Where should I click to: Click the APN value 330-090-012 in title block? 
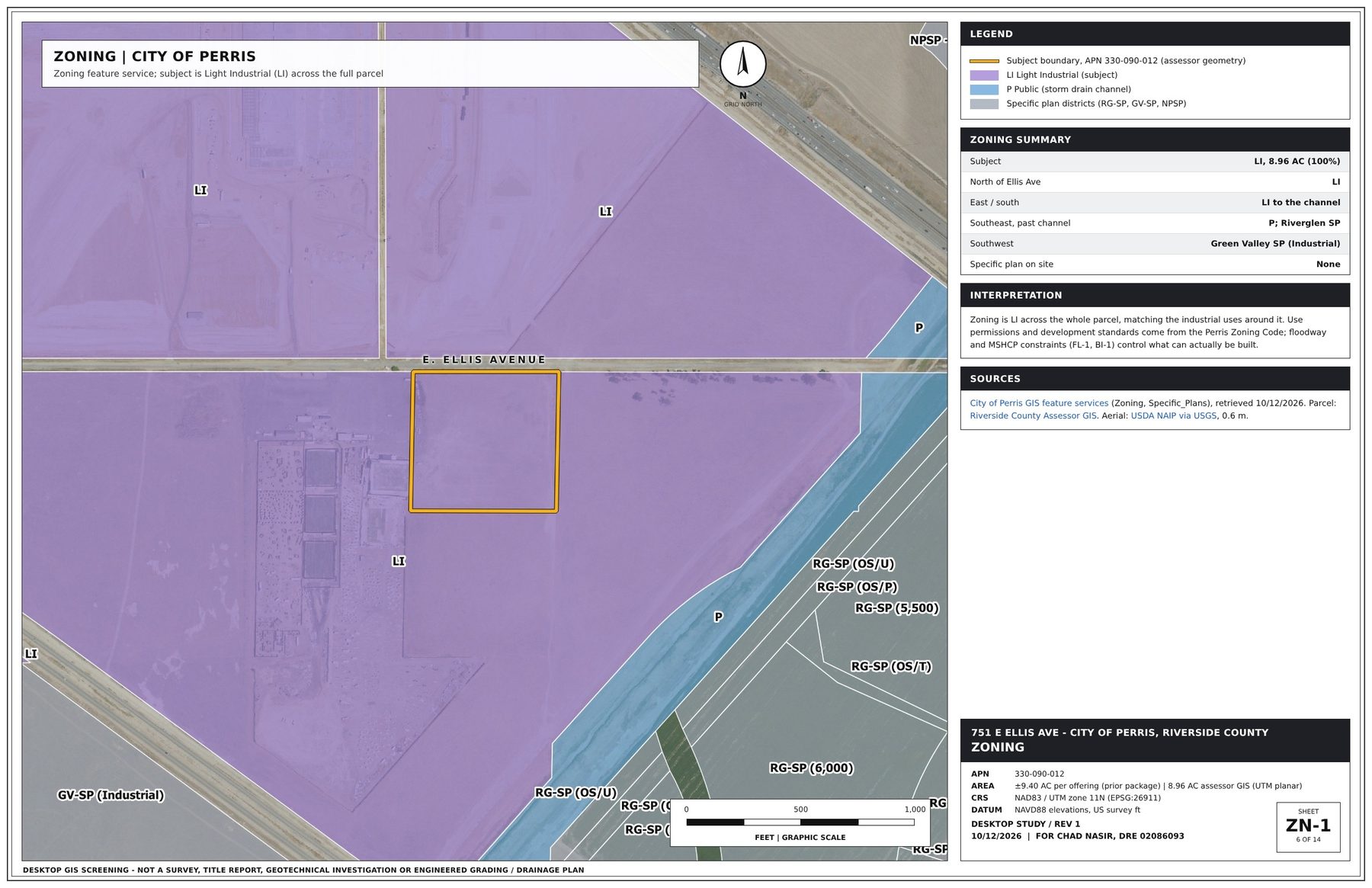pos(1039,774)
